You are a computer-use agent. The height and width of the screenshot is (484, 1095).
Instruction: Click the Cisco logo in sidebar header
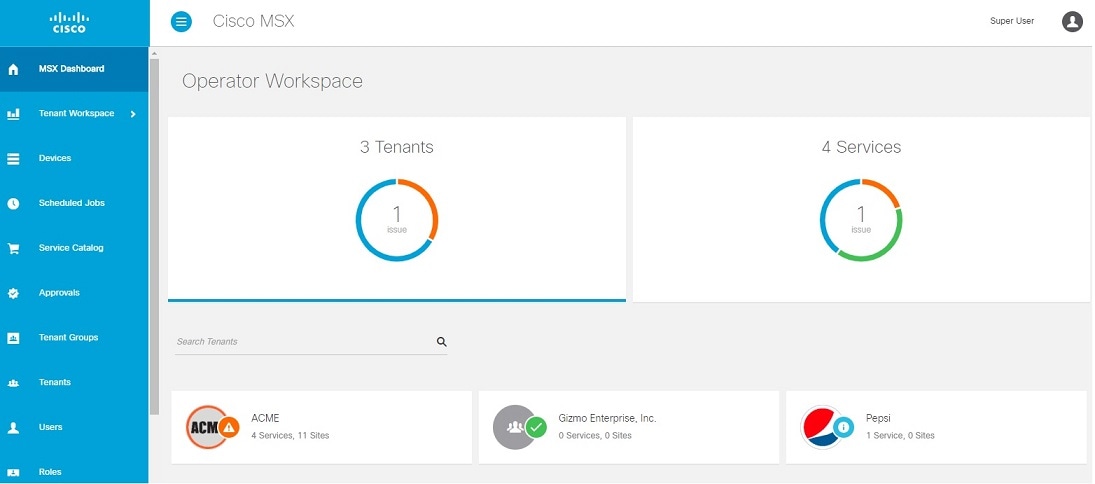[x=69, y=22]
